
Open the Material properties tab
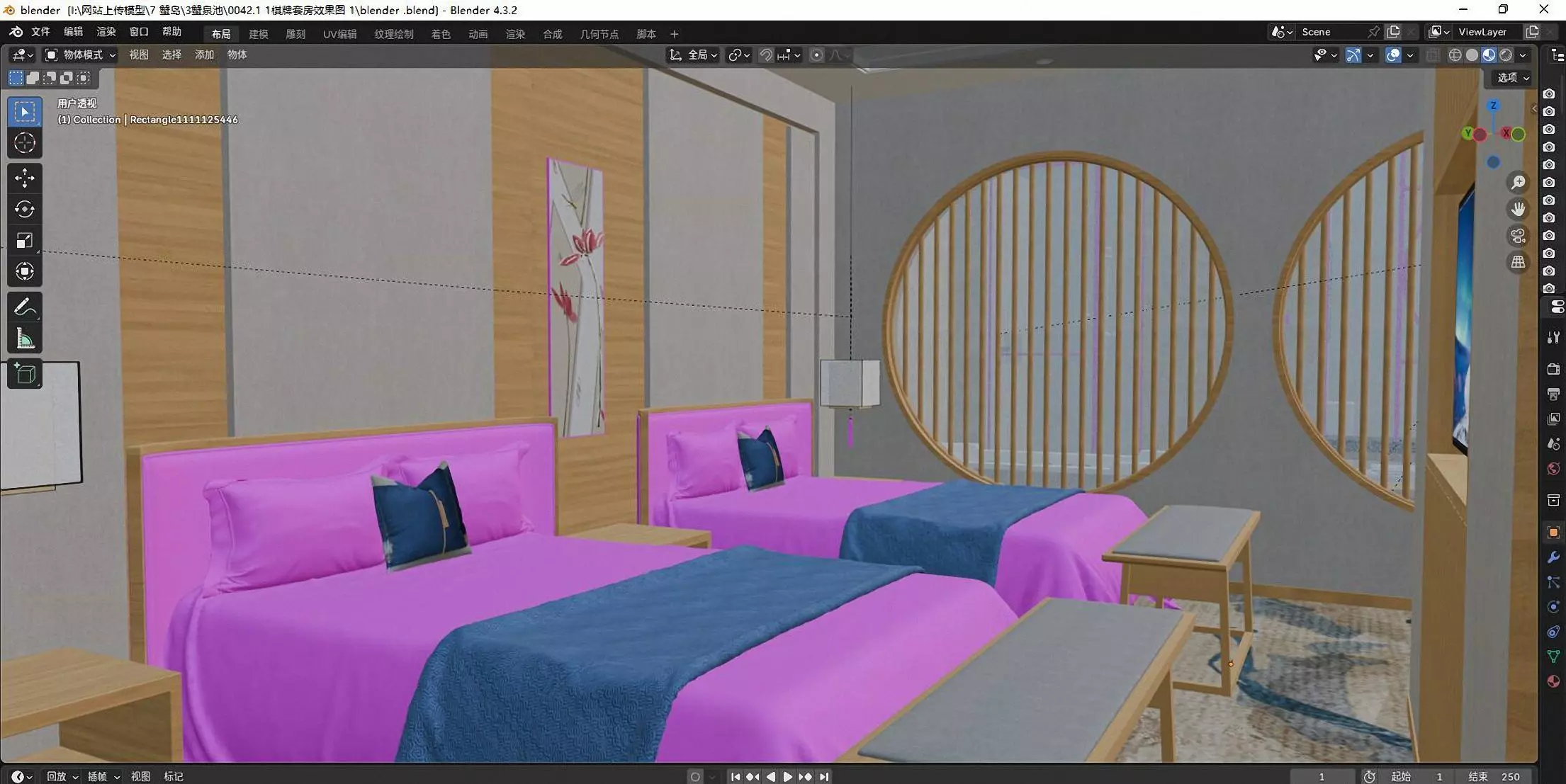(1553, 681)
